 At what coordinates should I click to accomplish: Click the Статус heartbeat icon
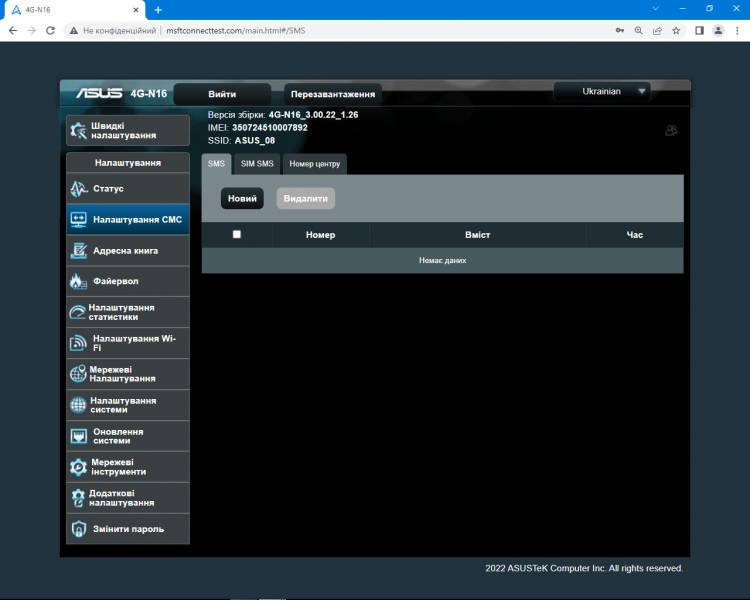[x=79, y=189]
